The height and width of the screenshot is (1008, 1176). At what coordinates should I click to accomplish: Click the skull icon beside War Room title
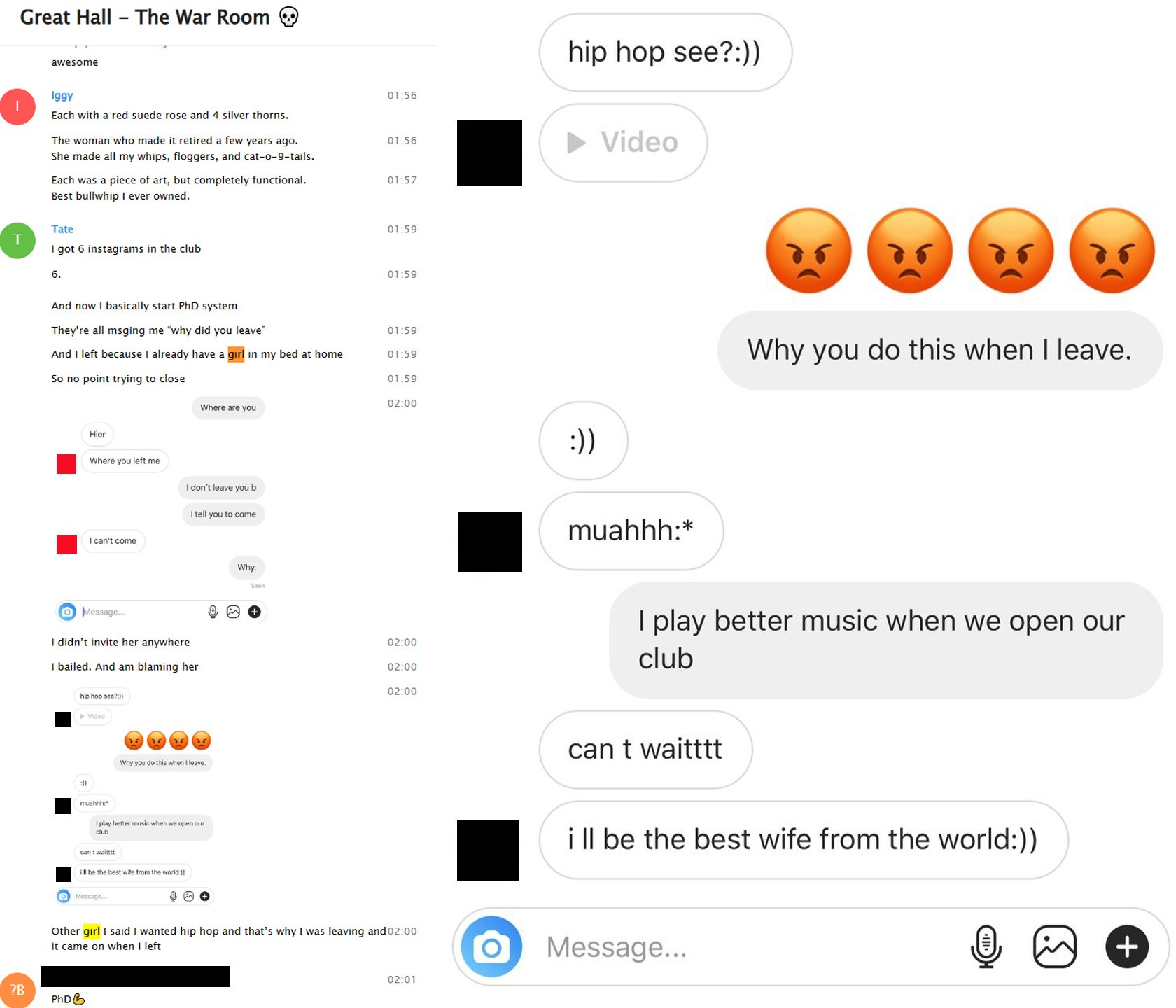288,17
